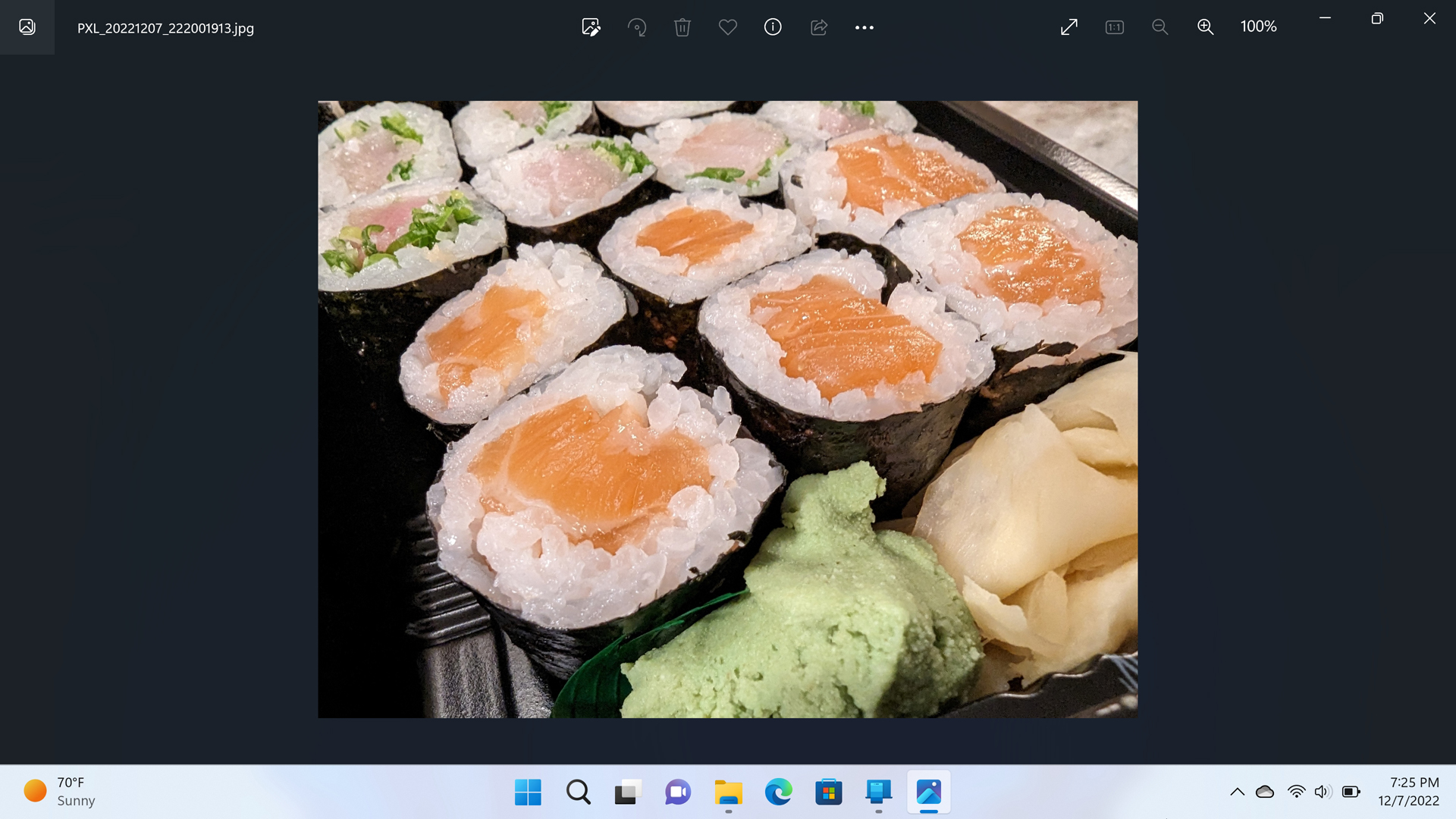Delete the current photo with trash icon
Image resolution: width=1456 pixels, height=819 pixels.
click(682, 27)
